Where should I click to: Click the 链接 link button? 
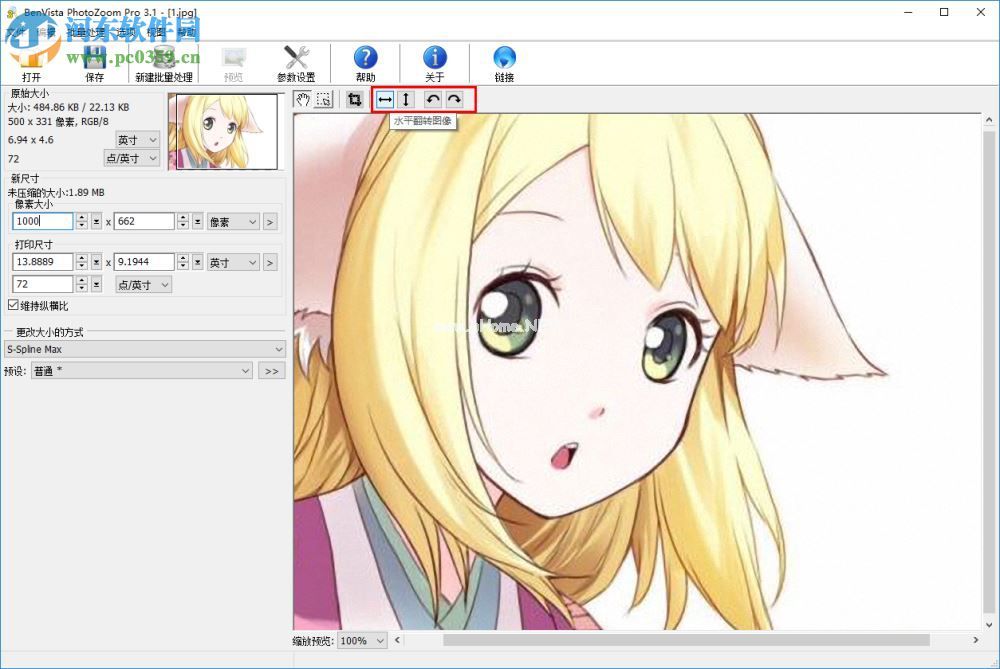503,62
